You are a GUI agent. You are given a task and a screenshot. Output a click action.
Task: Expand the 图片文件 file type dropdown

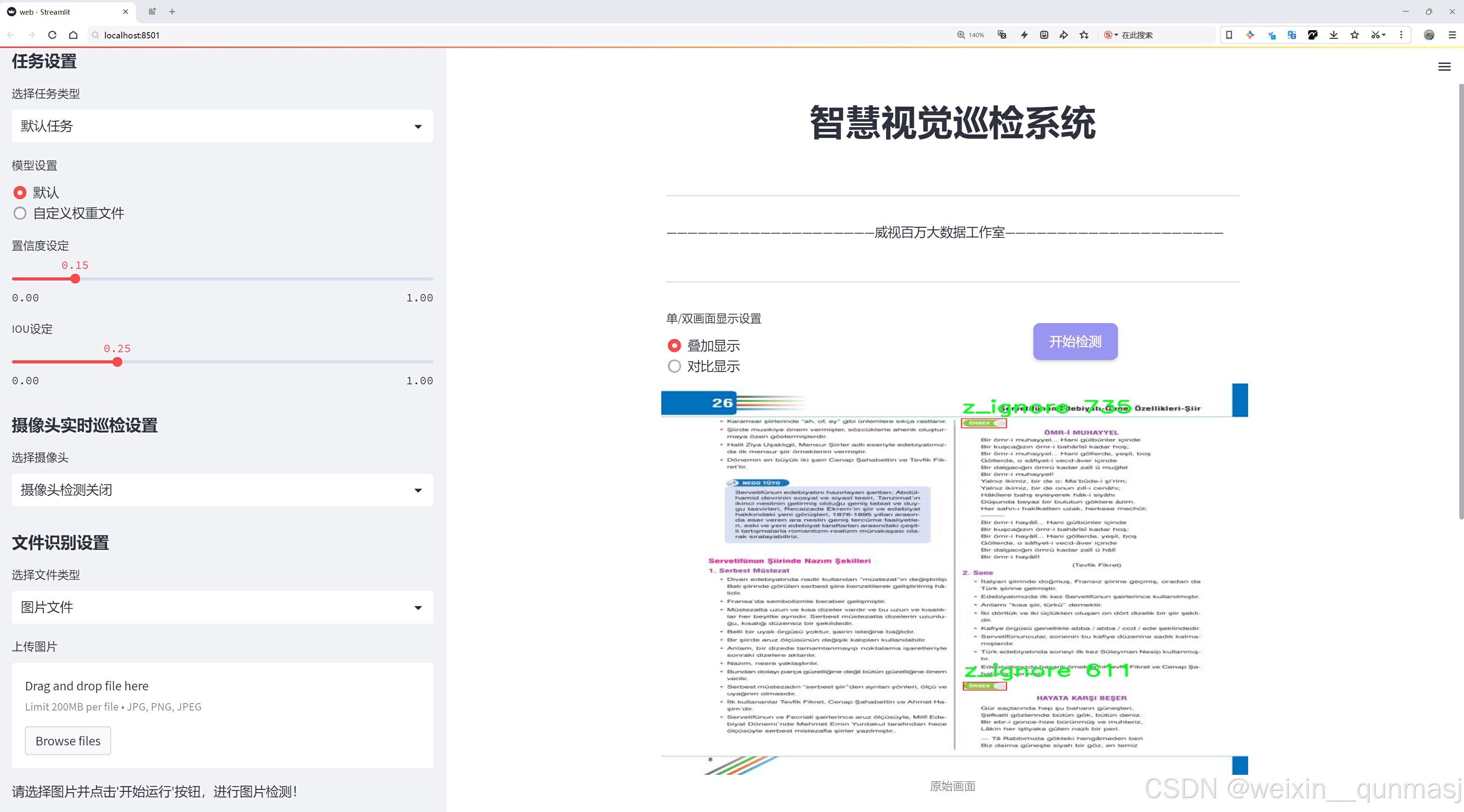click(222, 607)
